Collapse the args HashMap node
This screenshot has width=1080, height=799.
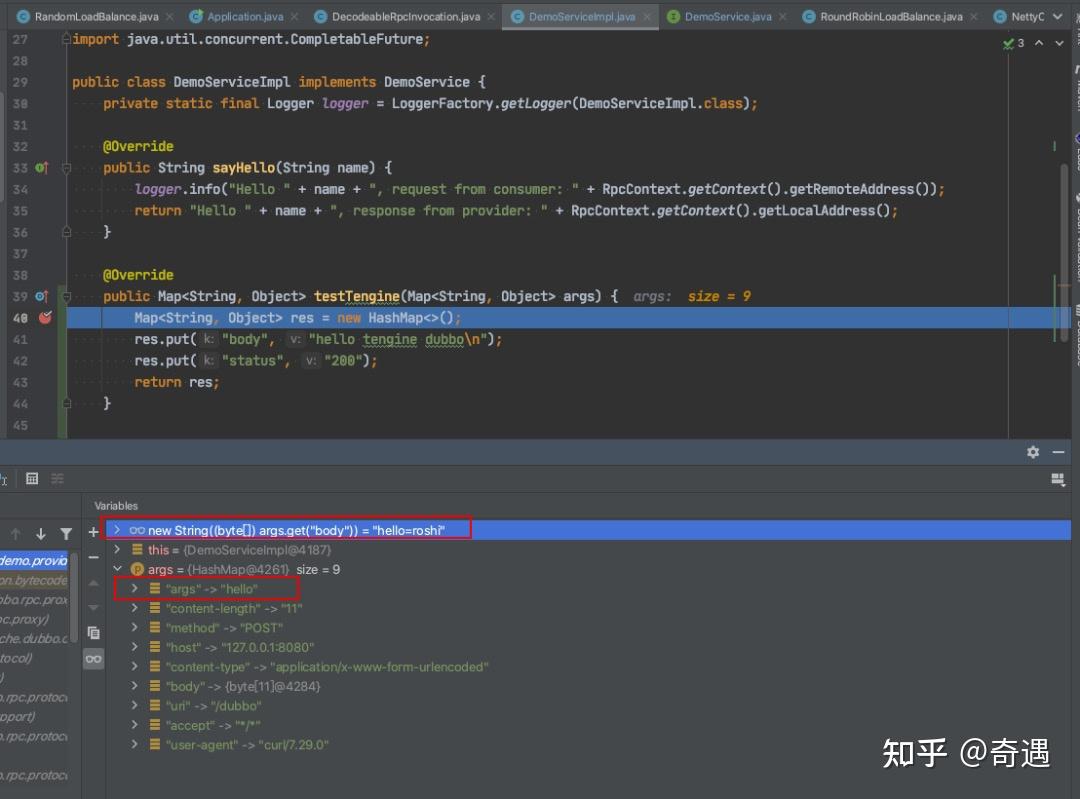[x=117, y=569]
